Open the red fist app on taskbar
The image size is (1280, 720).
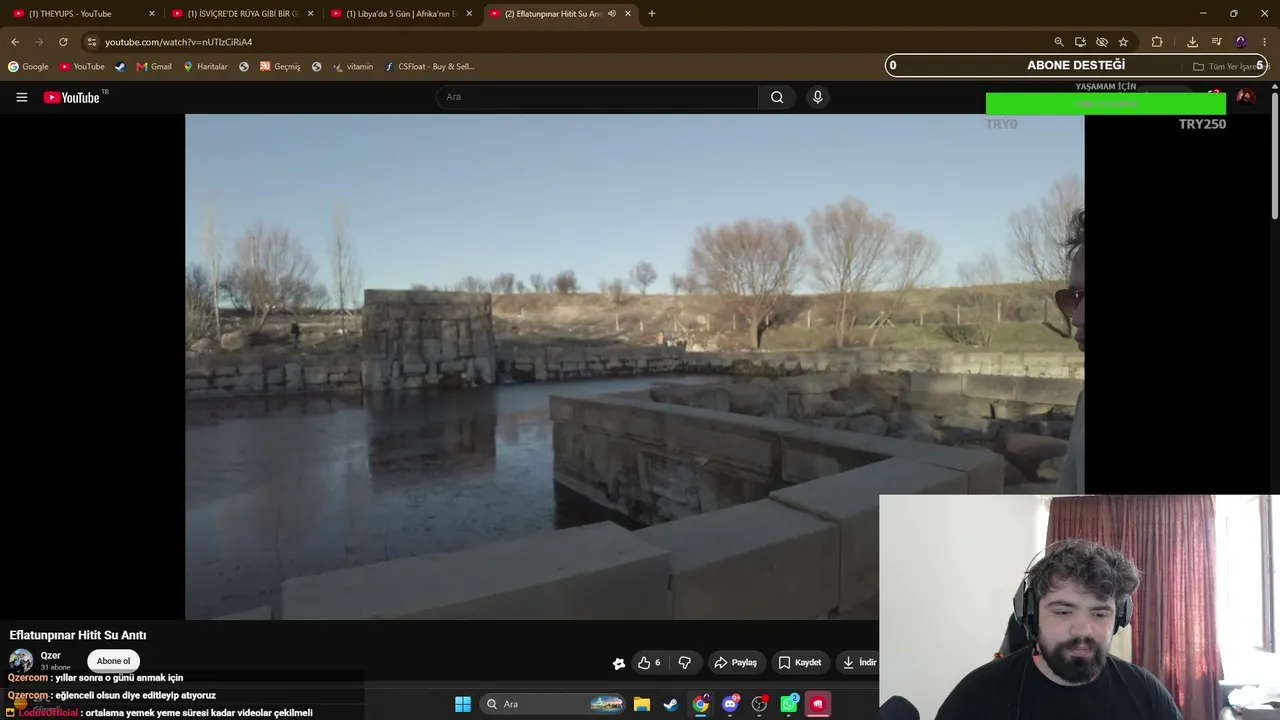pyautogui.click(x=818, y=704)
